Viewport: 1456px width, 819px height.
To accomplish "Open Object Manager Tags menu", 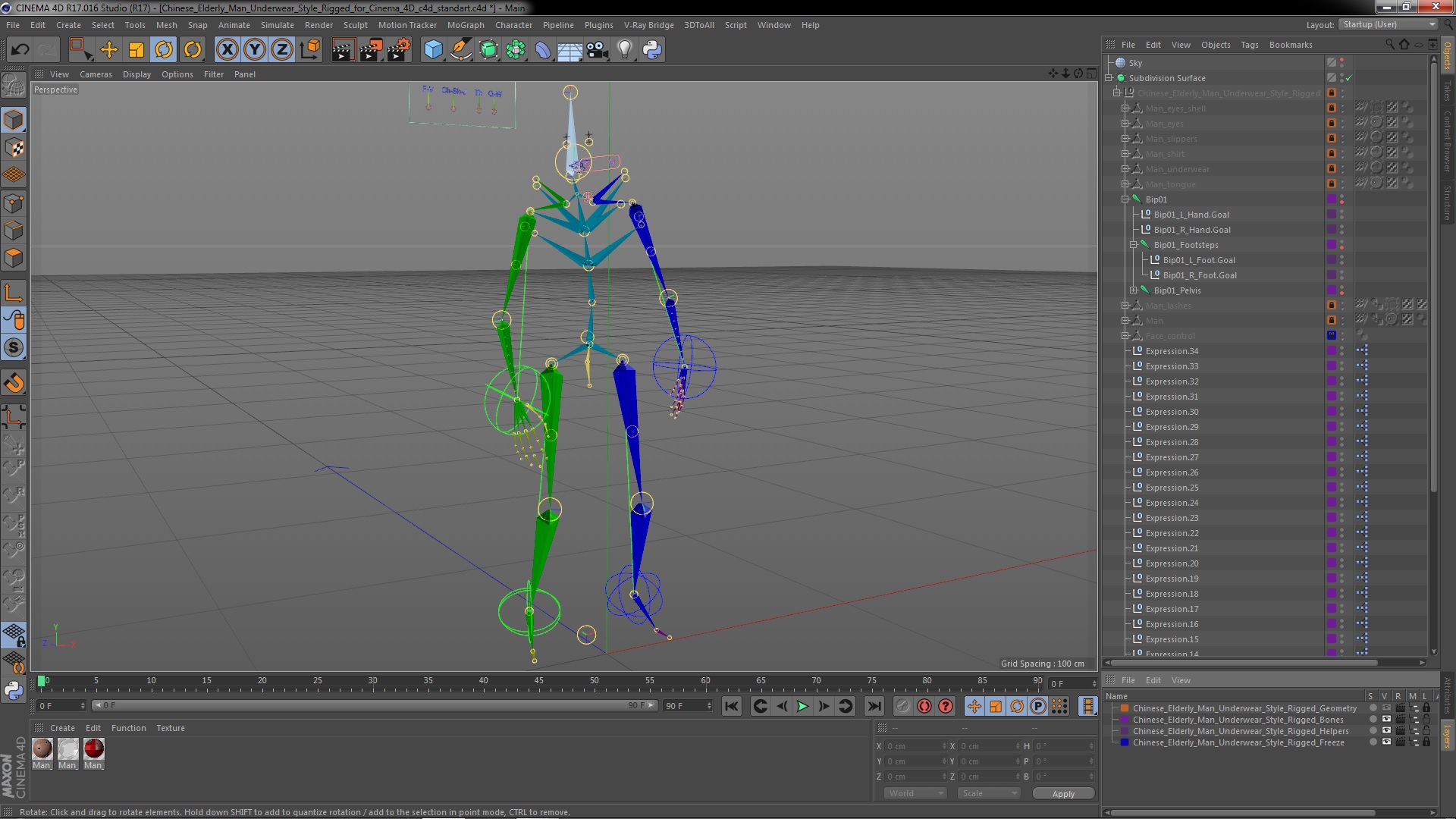I will pos(1250,45).
